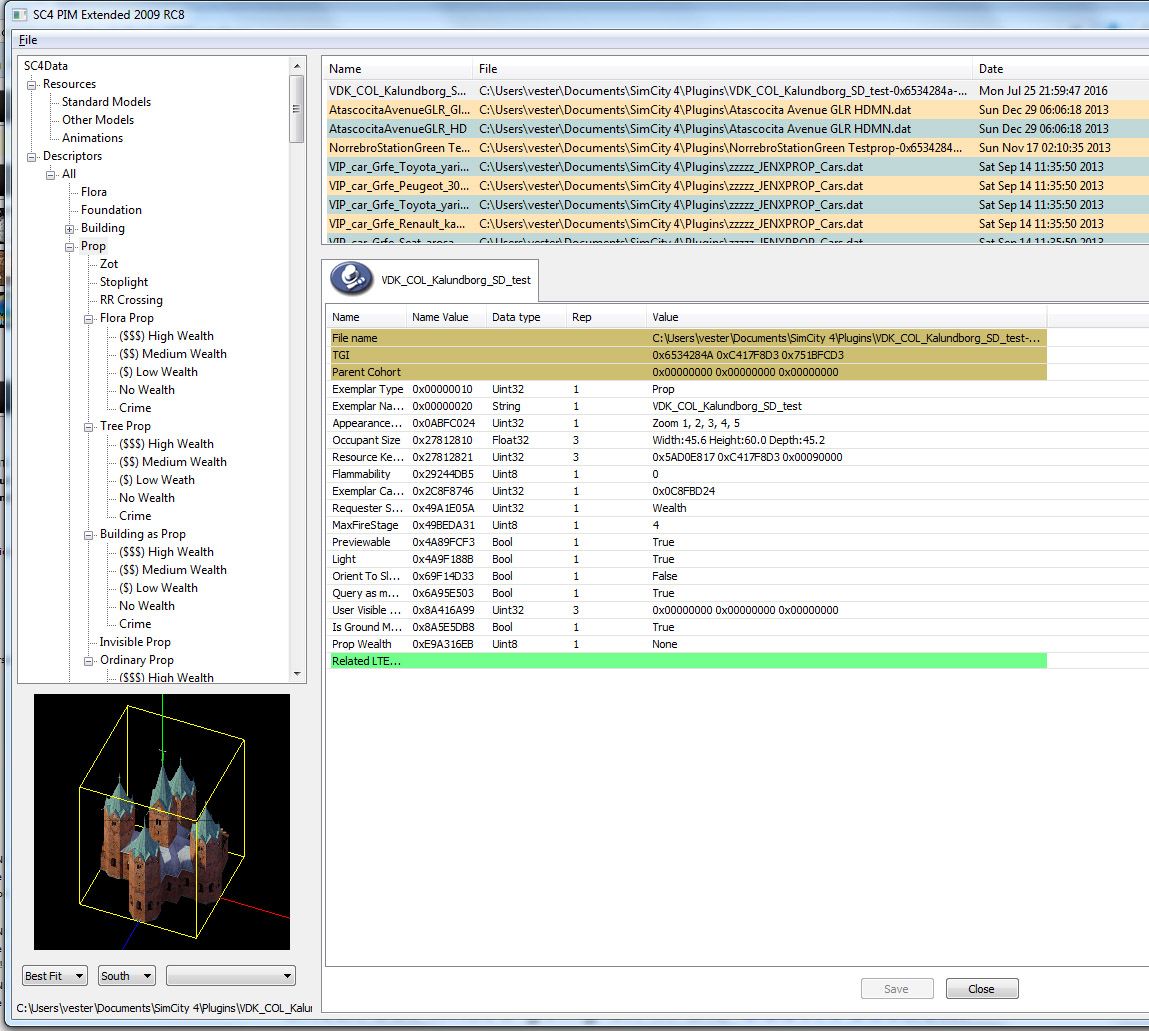Select Animations in tree
The height and width of the screenshot is (1031, 1149).
pos(92,138)
